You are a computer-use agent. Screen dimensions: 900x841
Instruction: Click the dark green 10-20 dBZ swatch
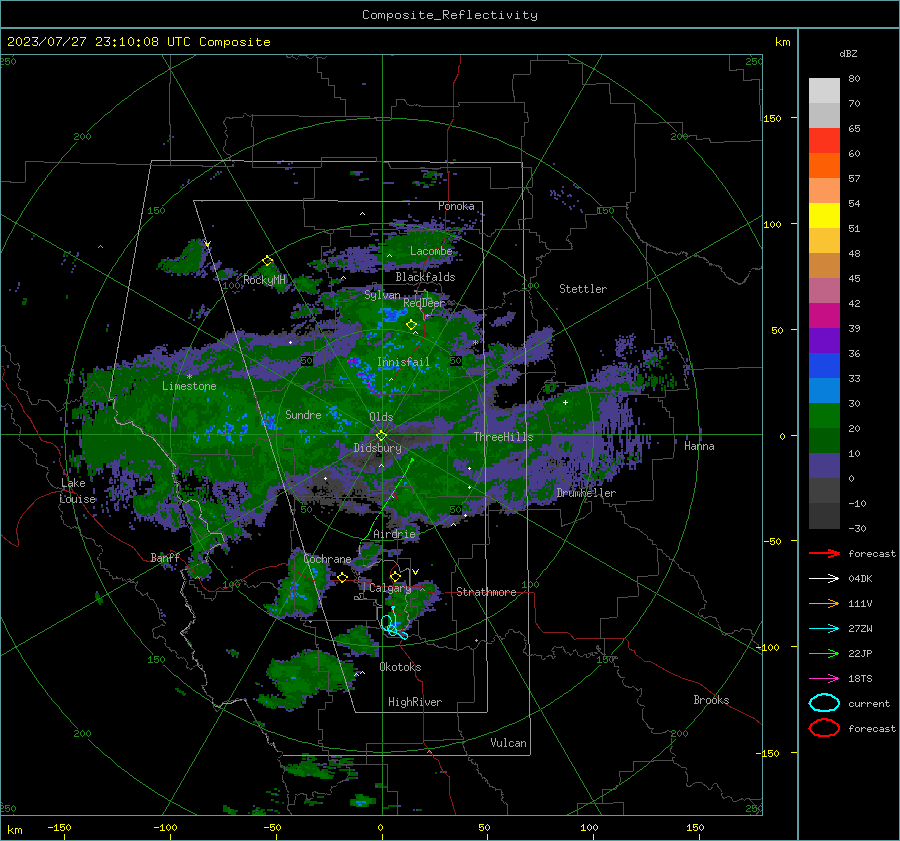click(824, 441)
